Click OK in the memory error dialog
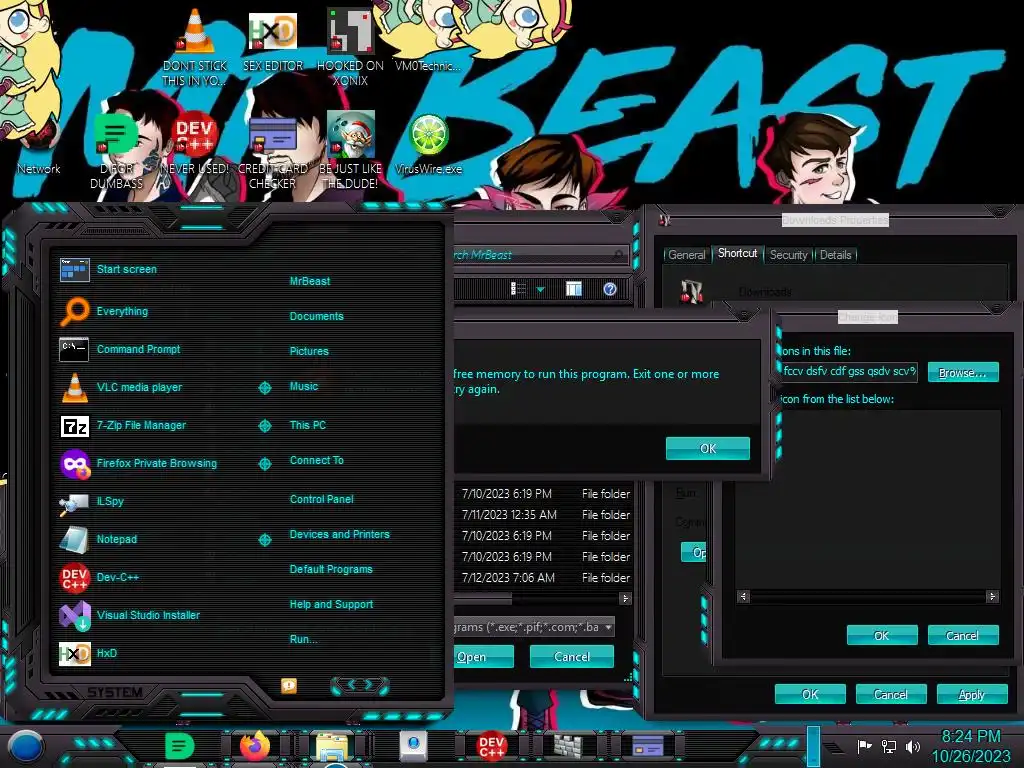The height and width of the screenshot is (768, 1024). pyautogui.click(x=707, y=449)
